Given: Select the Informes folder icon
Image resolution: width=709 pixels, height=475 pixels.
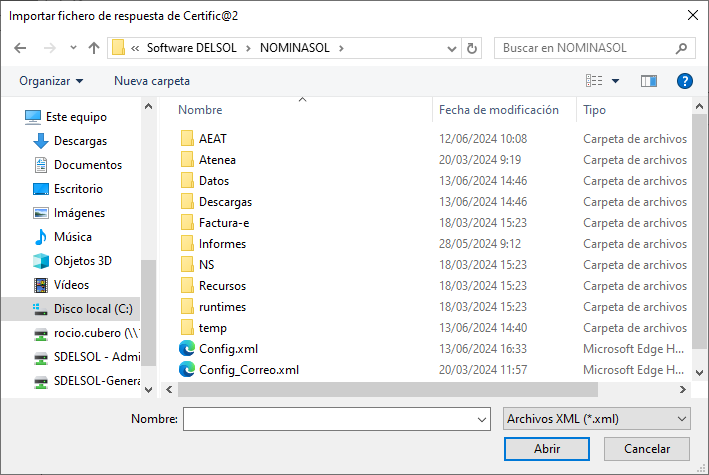Looking at the screenshot, I should click(x=187, y=243).
